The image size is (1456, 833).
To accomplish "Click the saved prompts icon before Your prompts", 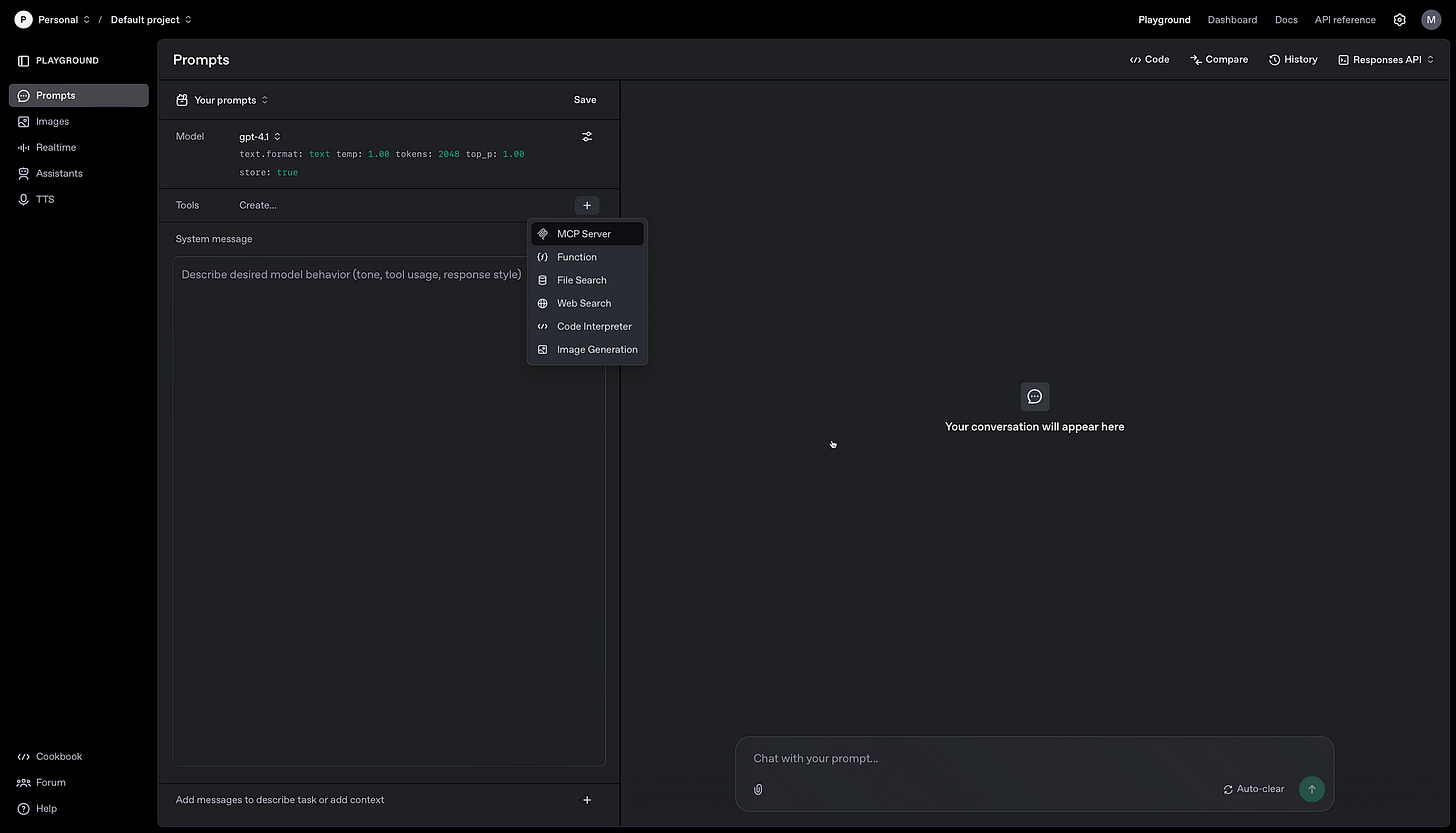I will [182, 101].
